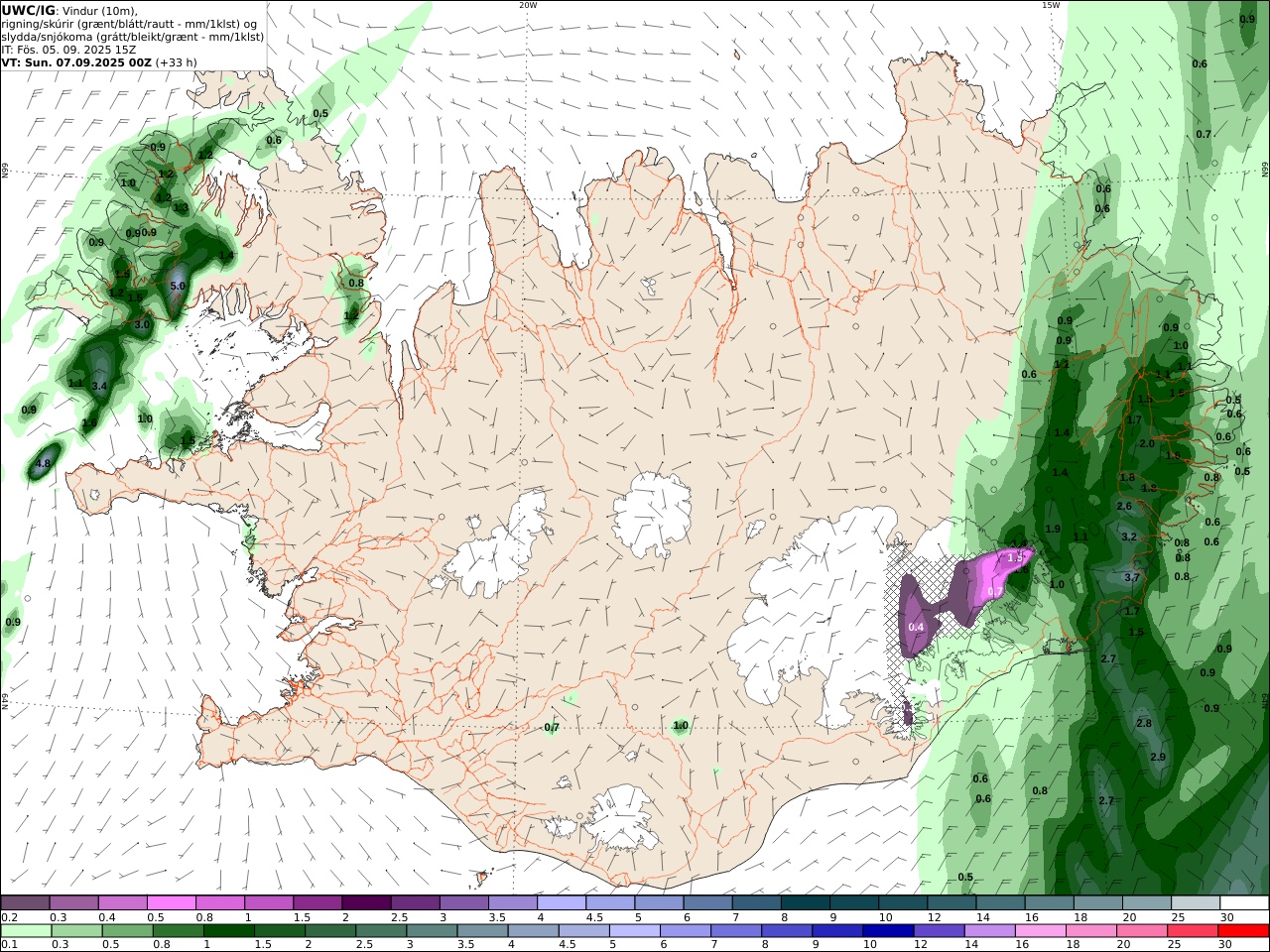Select the white 30 swatch in the upper legend row

1244,903
